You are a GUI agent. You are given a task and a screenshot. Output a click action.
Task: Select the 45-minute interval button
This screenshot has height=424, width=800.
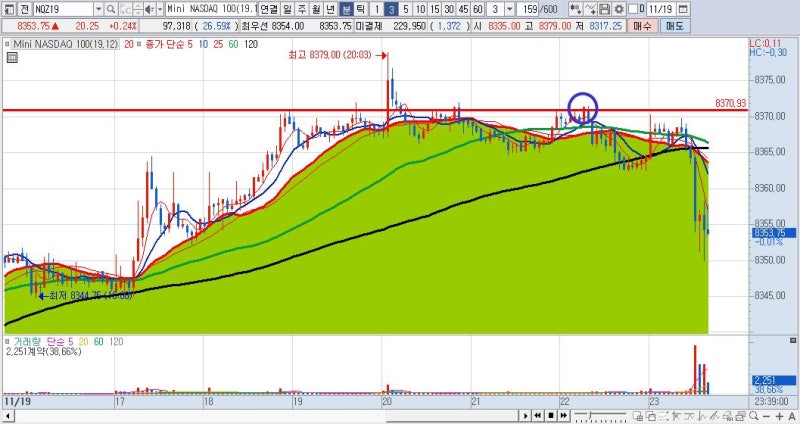tap(463, 9)
